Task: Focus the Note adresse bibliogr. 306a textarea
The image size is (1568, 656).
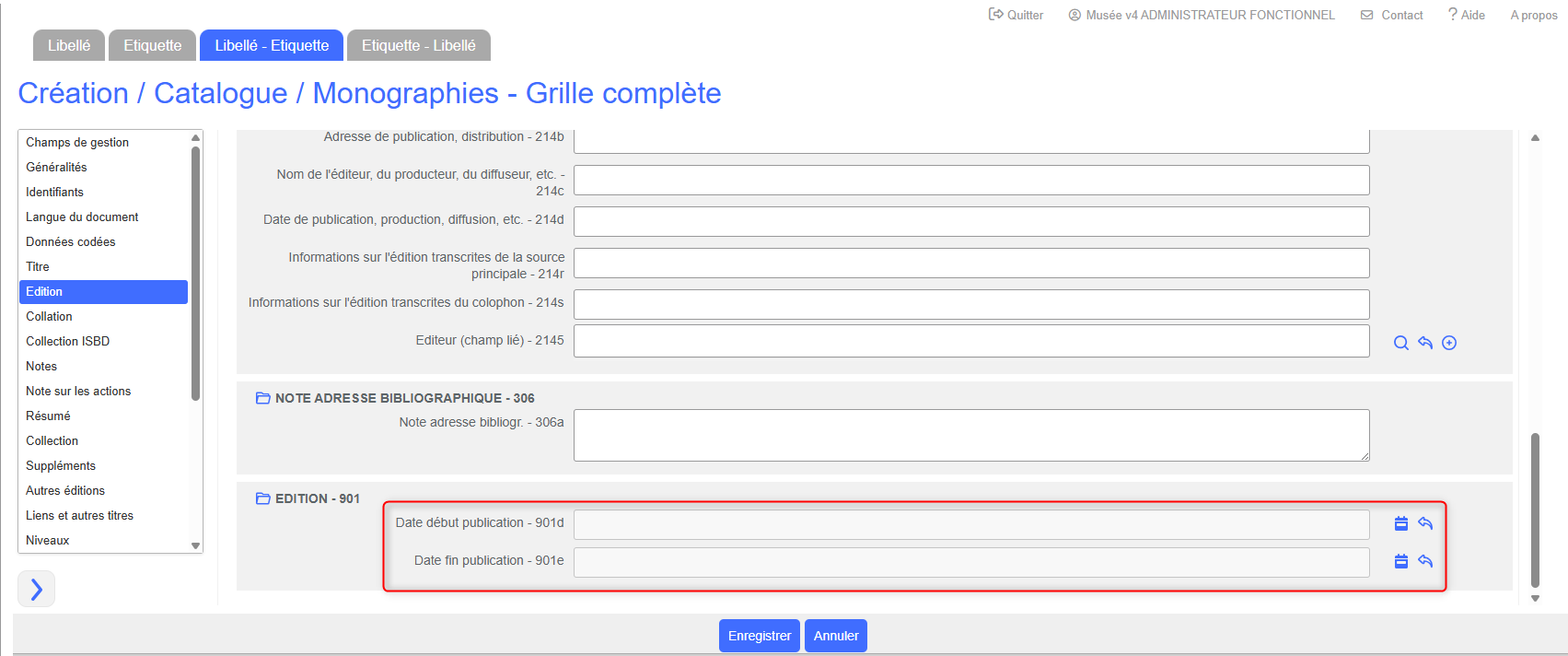Action: click(970, 435)
